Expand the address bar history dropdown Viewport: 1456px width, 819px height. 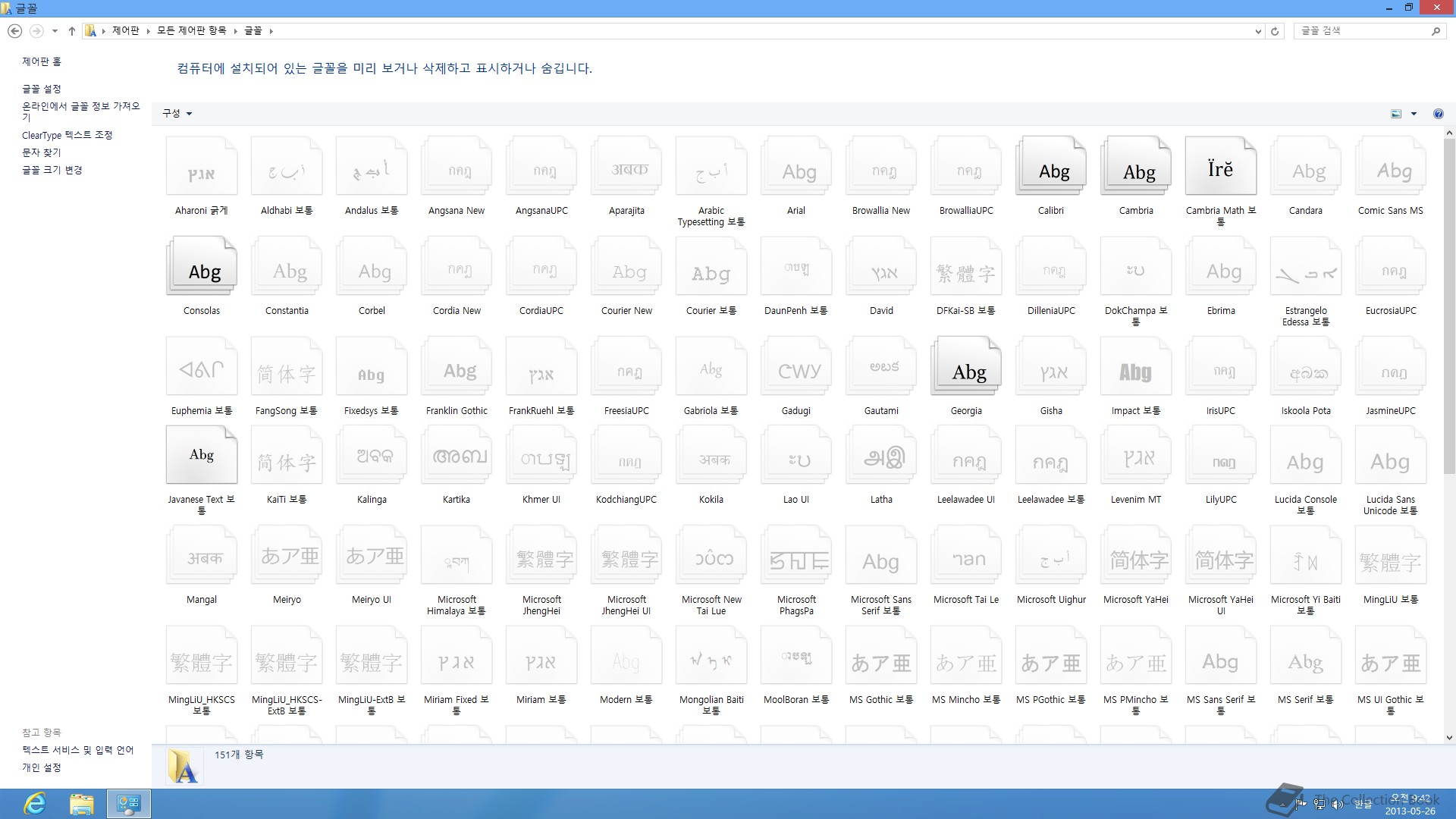coord(1258,31)
